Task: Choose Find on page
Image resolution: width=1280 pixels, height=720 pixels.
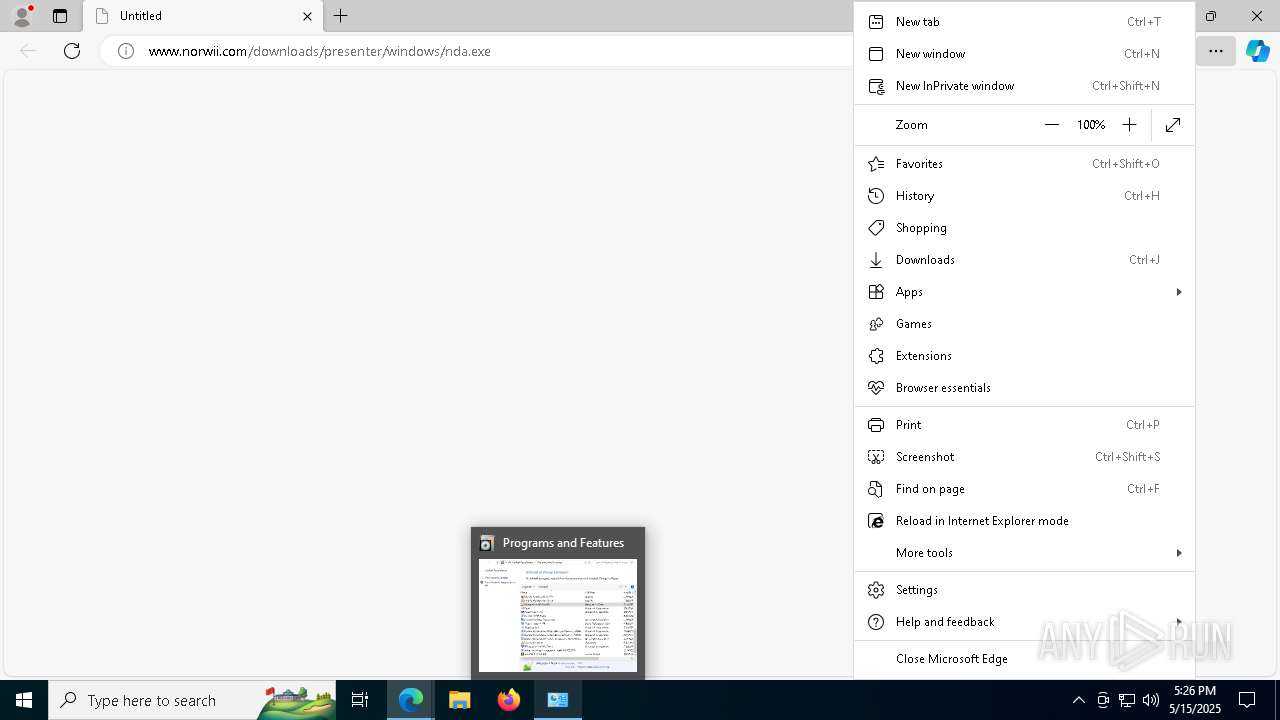Action: coord(1024,489)
